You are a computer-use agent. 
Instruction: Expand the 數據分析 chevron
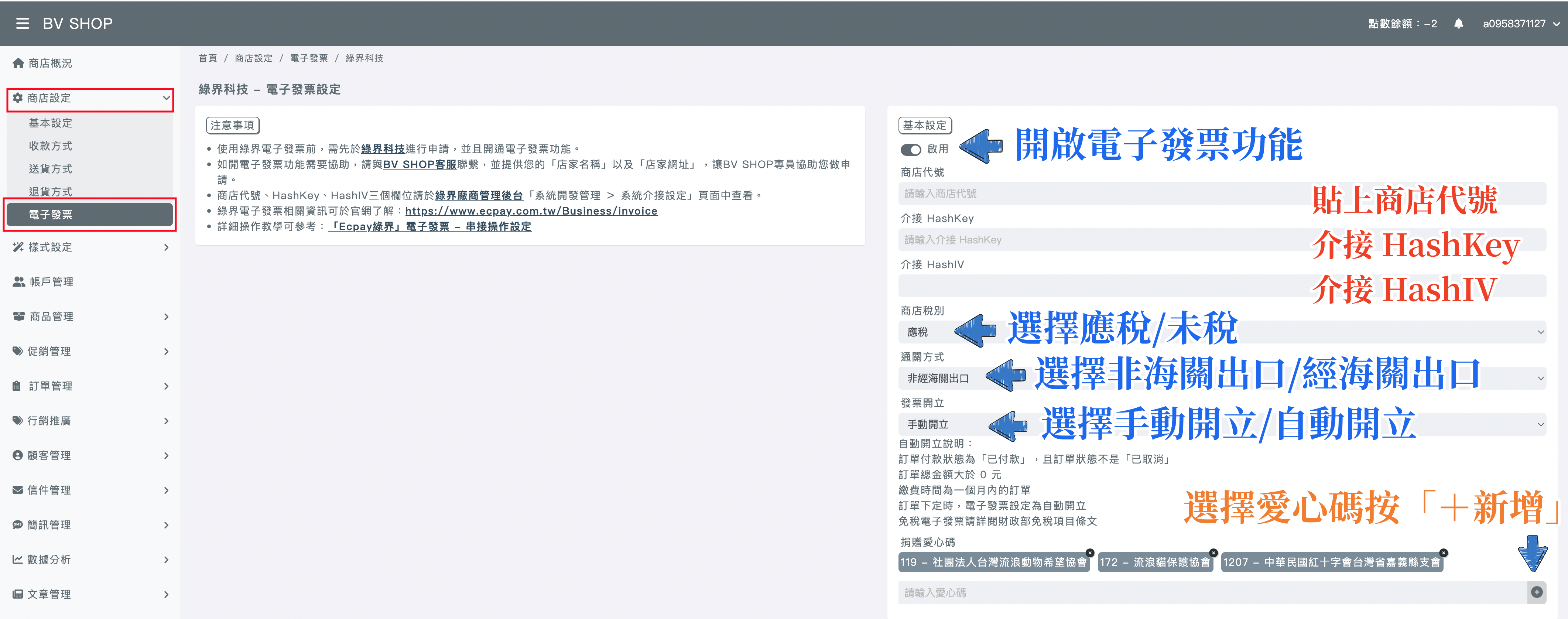(x=166, y=559)
